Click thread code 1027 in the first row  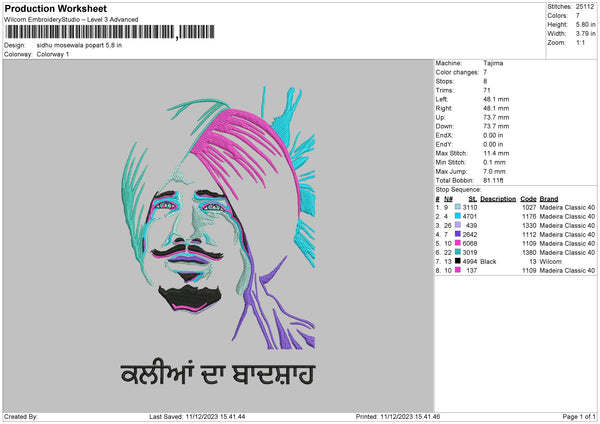pos(529,207)
